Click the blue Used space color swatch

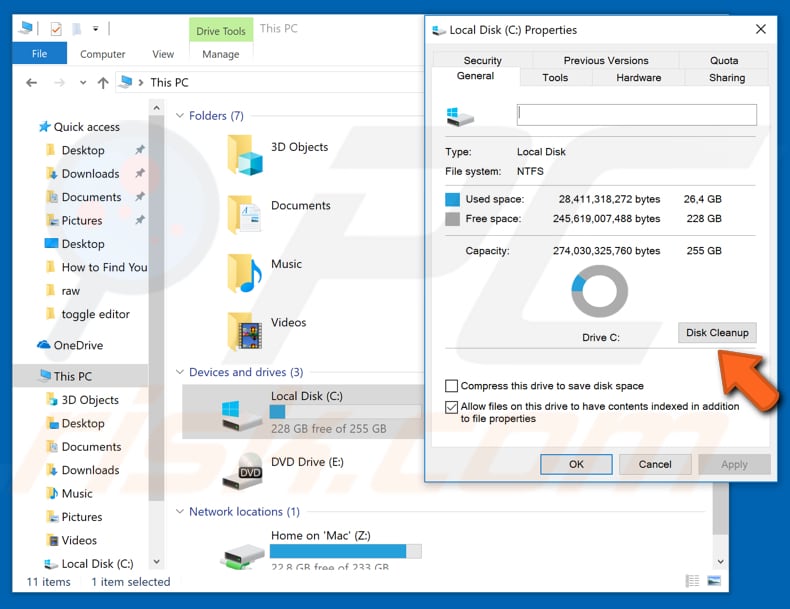tap(452, 199)
